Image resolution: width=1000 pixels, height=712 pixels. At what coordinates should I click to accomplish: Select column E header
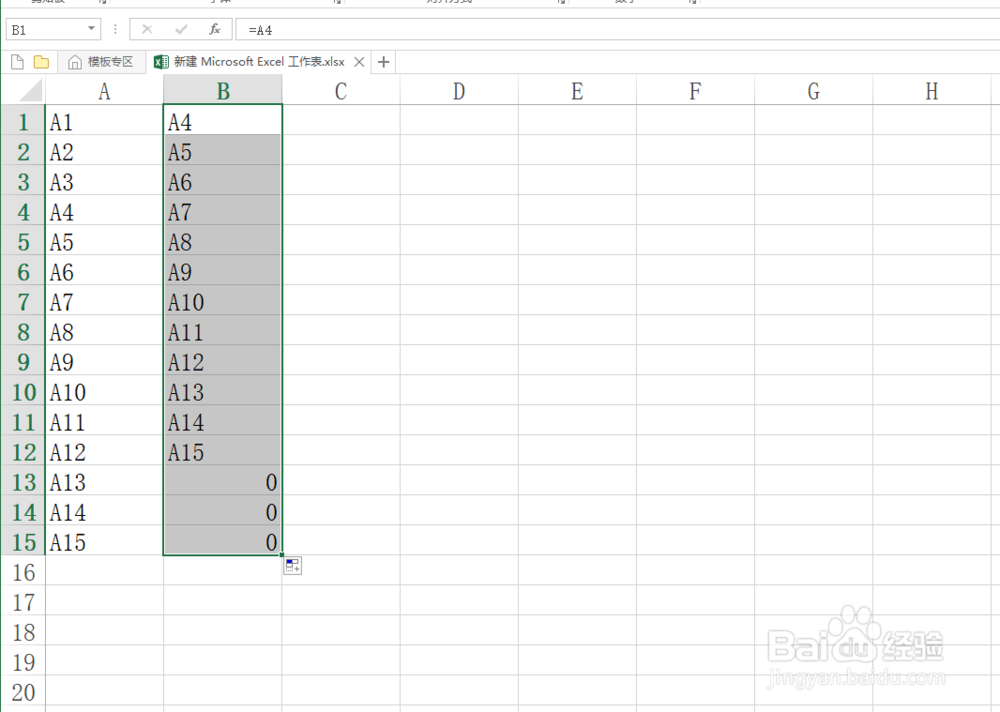coord(577,90)
